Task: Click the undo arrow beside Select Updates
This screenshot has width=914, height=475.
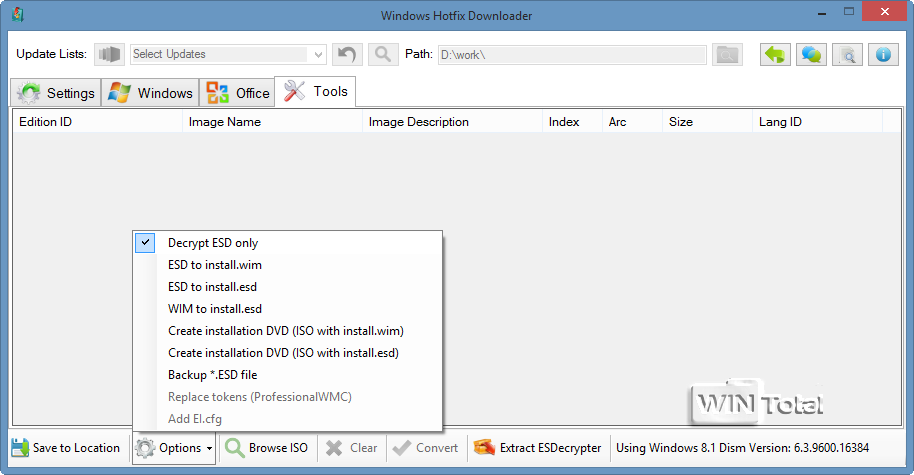Action: pos(347,54)
